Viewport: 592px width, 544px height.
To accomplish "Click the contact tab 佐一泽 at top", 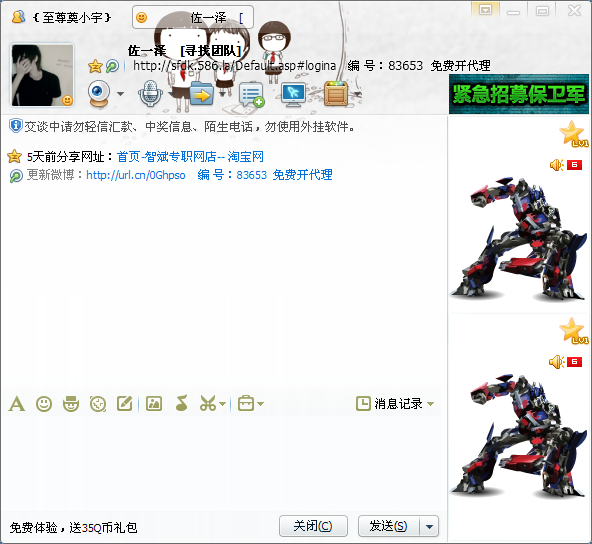I will (x=193, y=17).
